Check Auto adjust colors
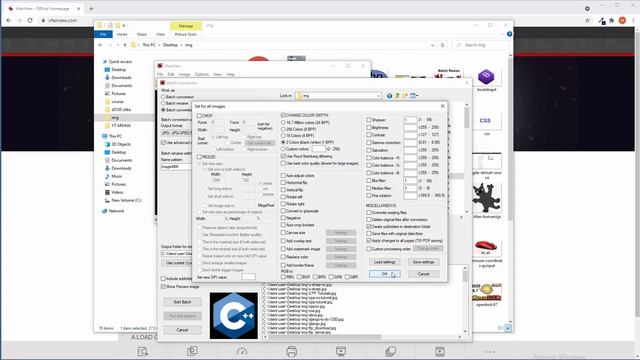 point(283,176)
